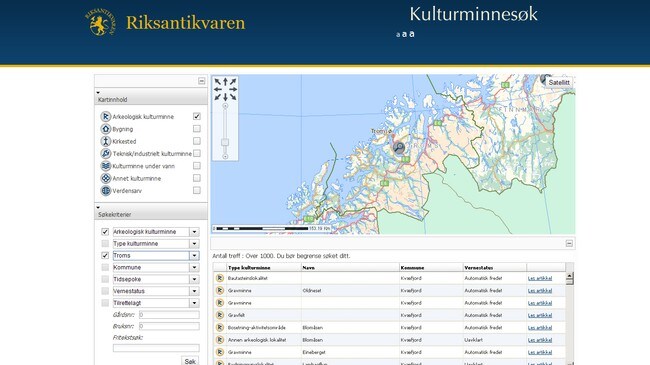Open the Kommune dropdown
The width and height of the screenshot is (650, 365).
pyautogui.click(x=194, y=268)
